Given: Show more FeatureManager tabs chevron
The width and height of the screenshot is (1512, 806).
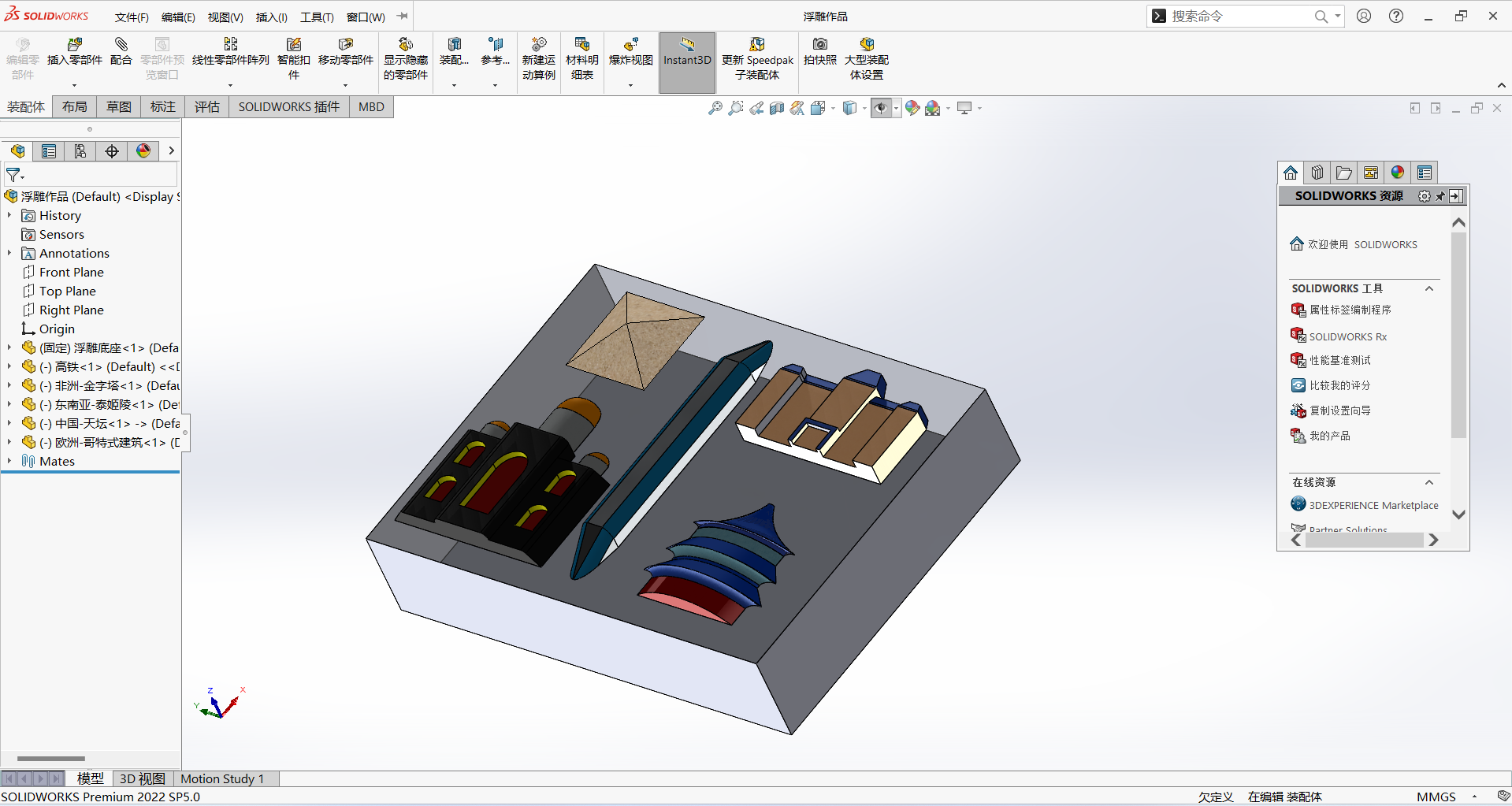Looking at the screenshot, I should coord(171,150).
